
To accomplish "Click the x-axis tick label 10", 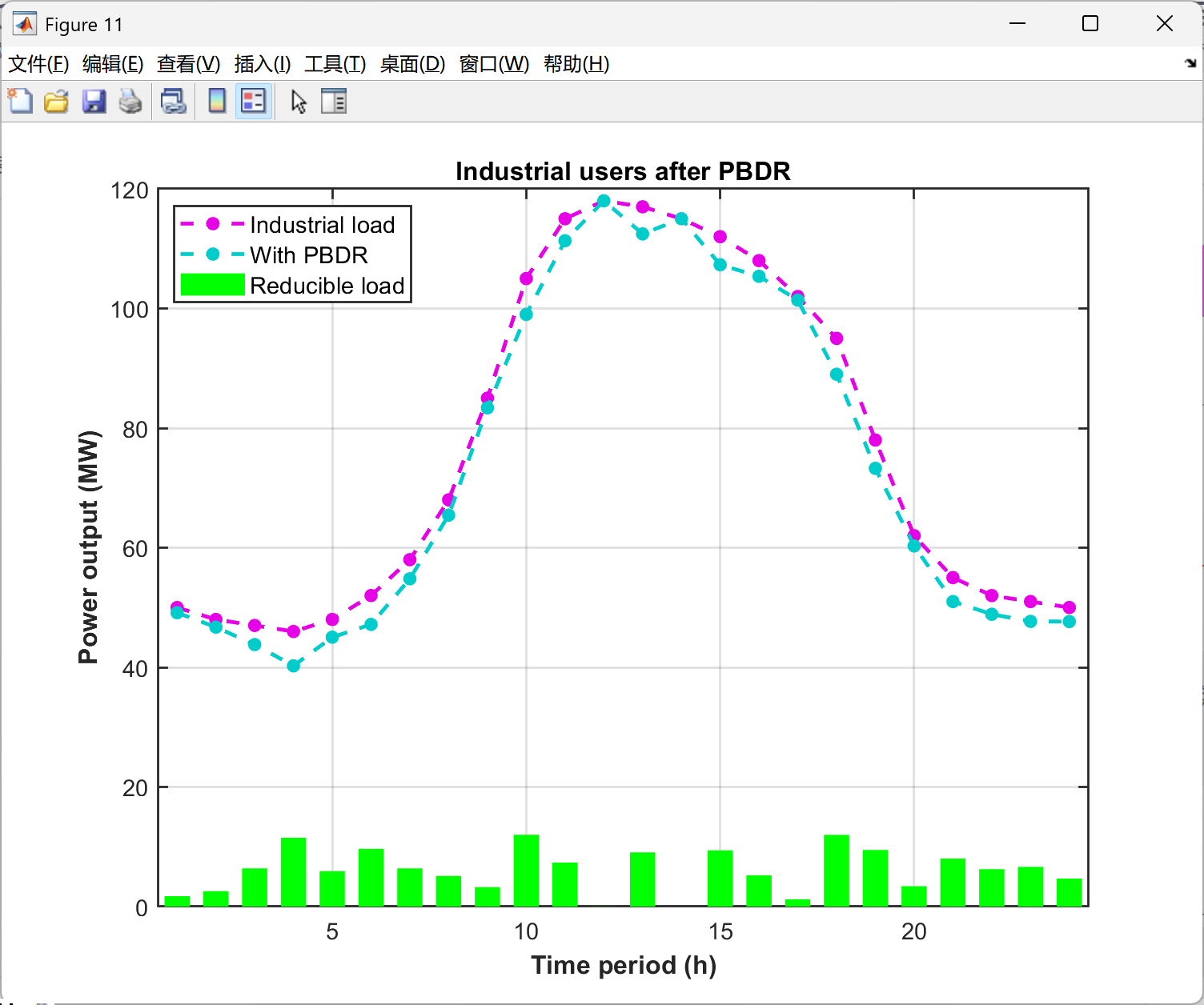I will (526, 931).
